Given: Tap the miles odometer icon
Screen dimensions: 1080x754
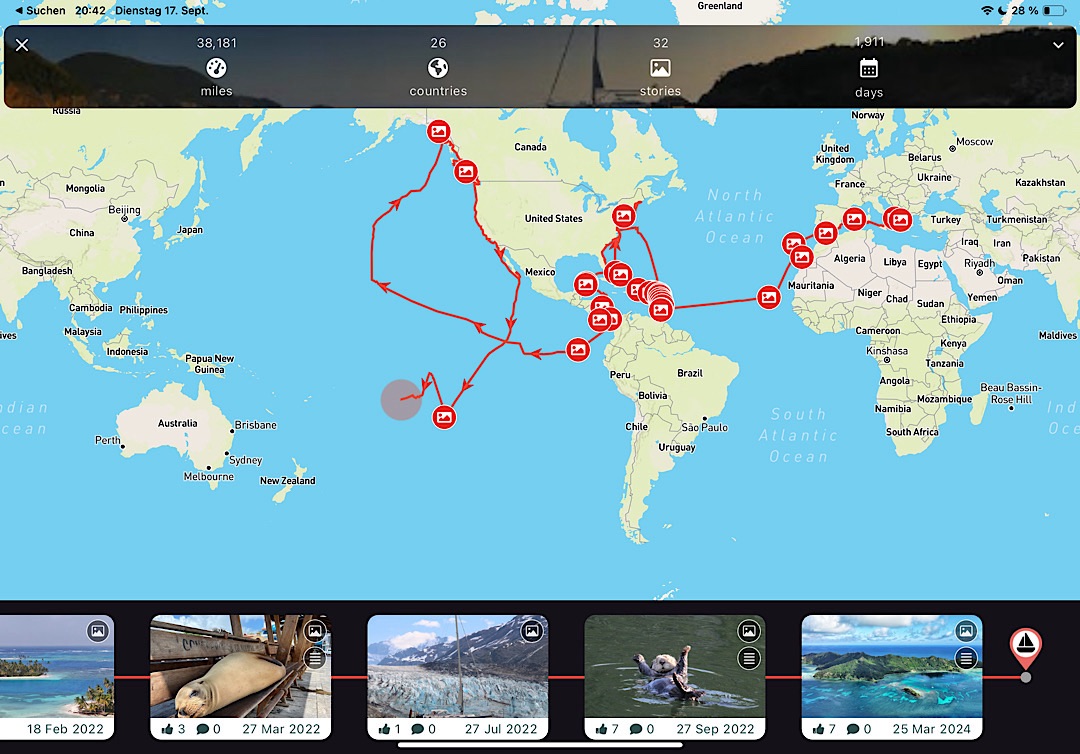Looking at the screenshot, I should click(x=216, y=68).
